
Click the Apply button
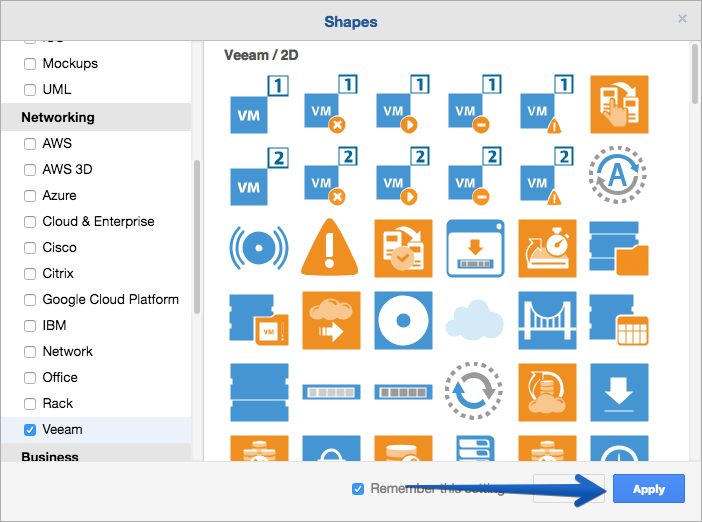(x=649, y=488)
